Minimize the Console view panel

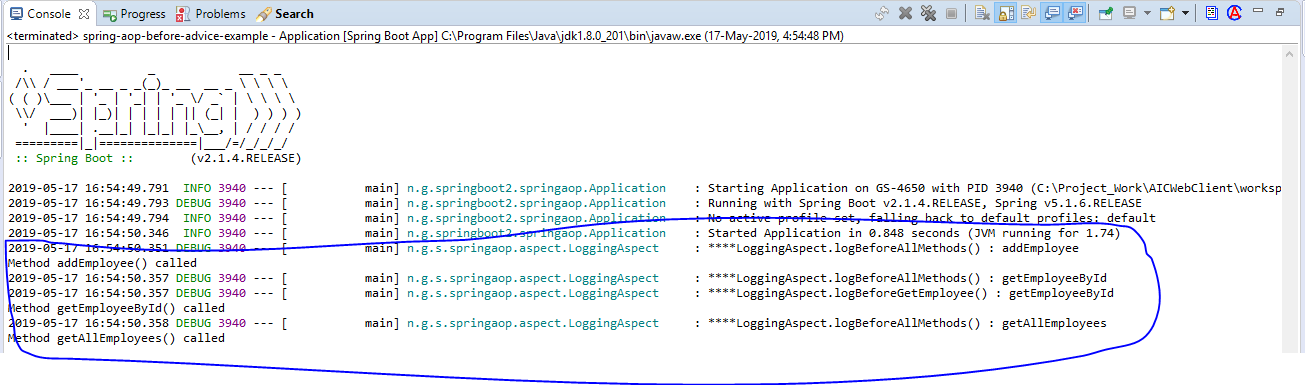click(1258, 10)
